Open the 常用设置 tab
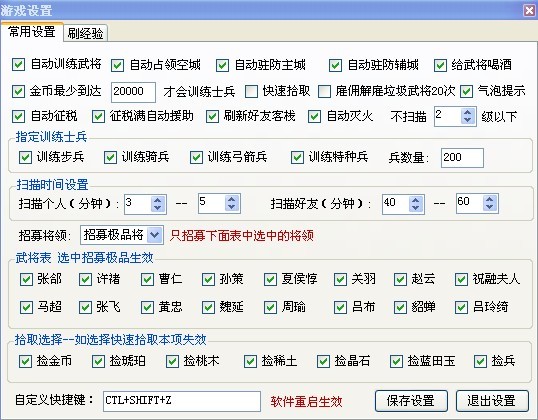This screenshot has width=538, height=420. click(x=32, y=32)
